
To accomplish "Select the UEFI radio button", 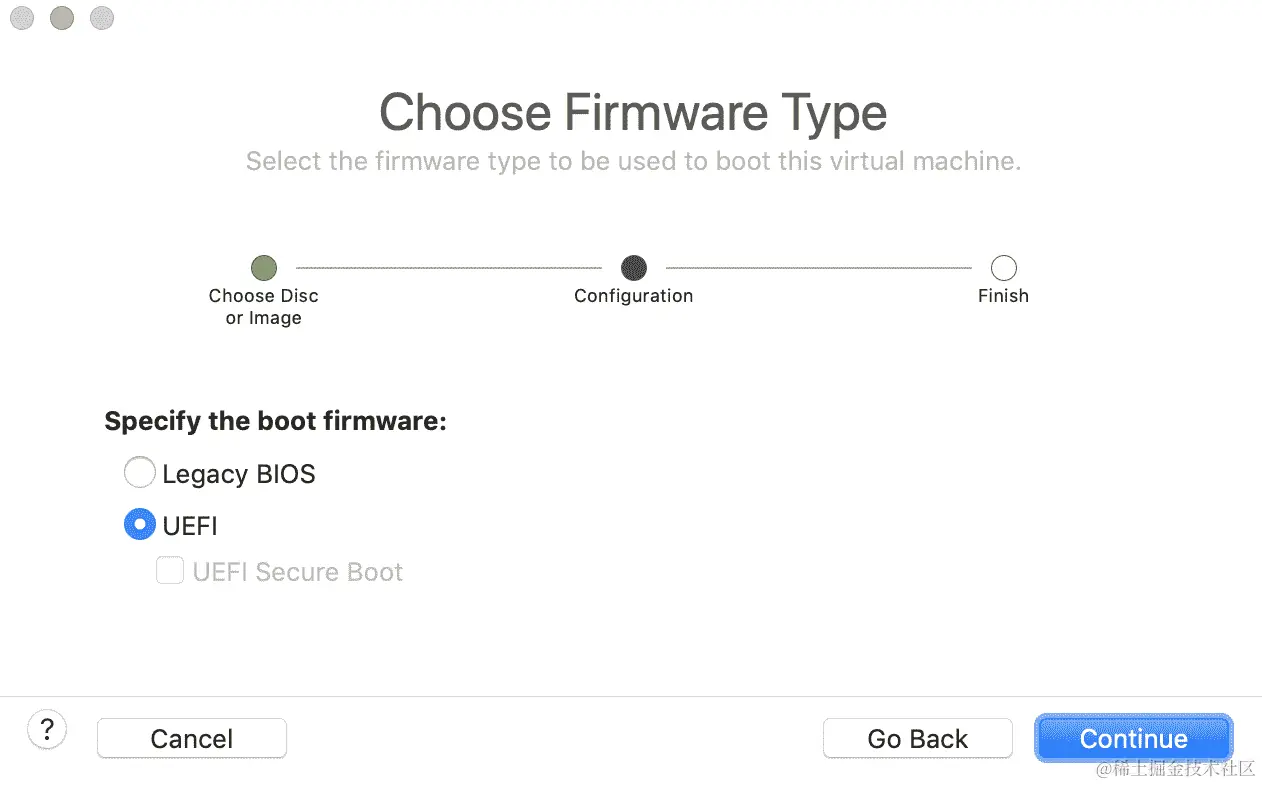I will pos(139,524).
